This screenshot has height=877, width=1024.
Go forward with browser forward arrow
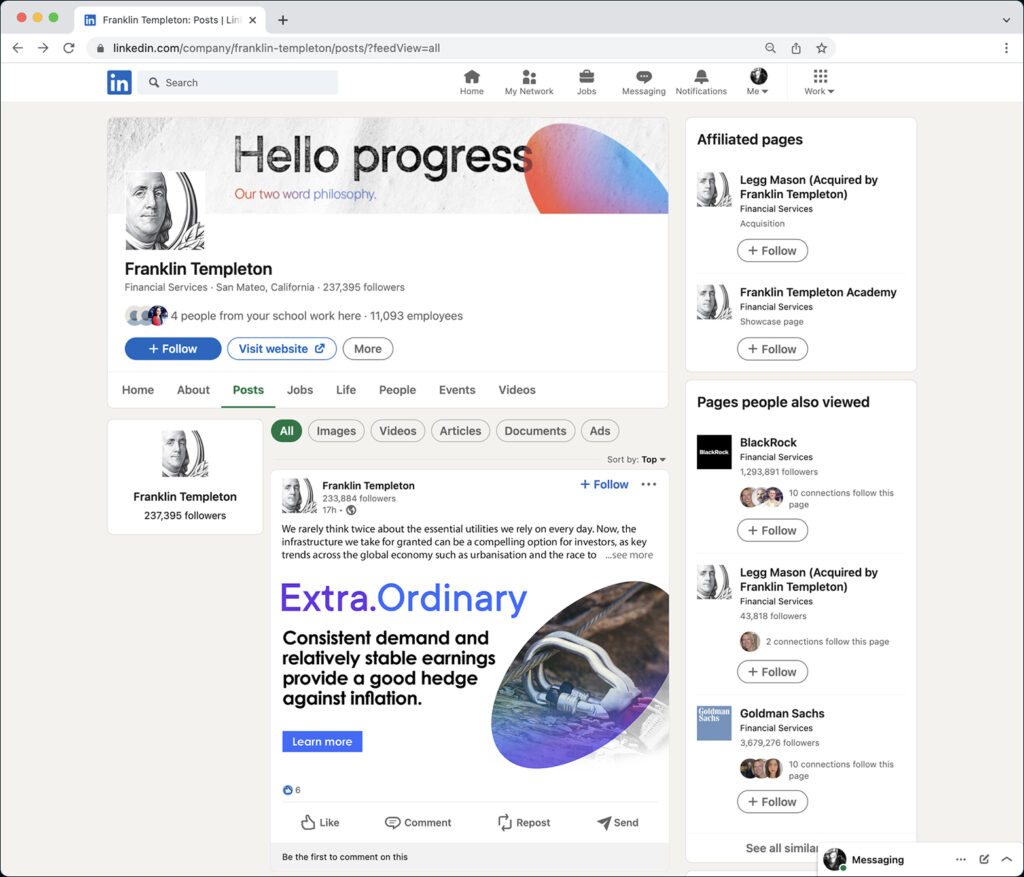click(x=43, y=48)
